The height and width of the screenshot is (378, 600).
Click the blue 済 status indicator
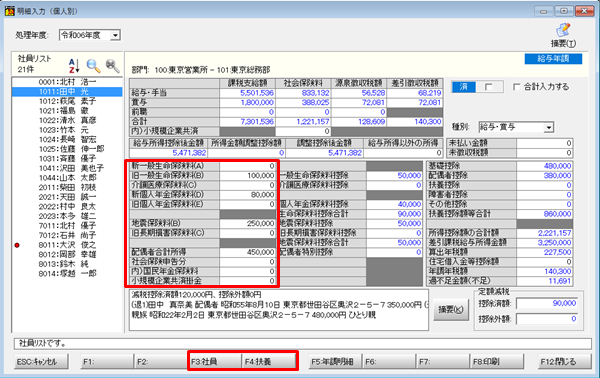pyautogui.click(x=463, y=87)
